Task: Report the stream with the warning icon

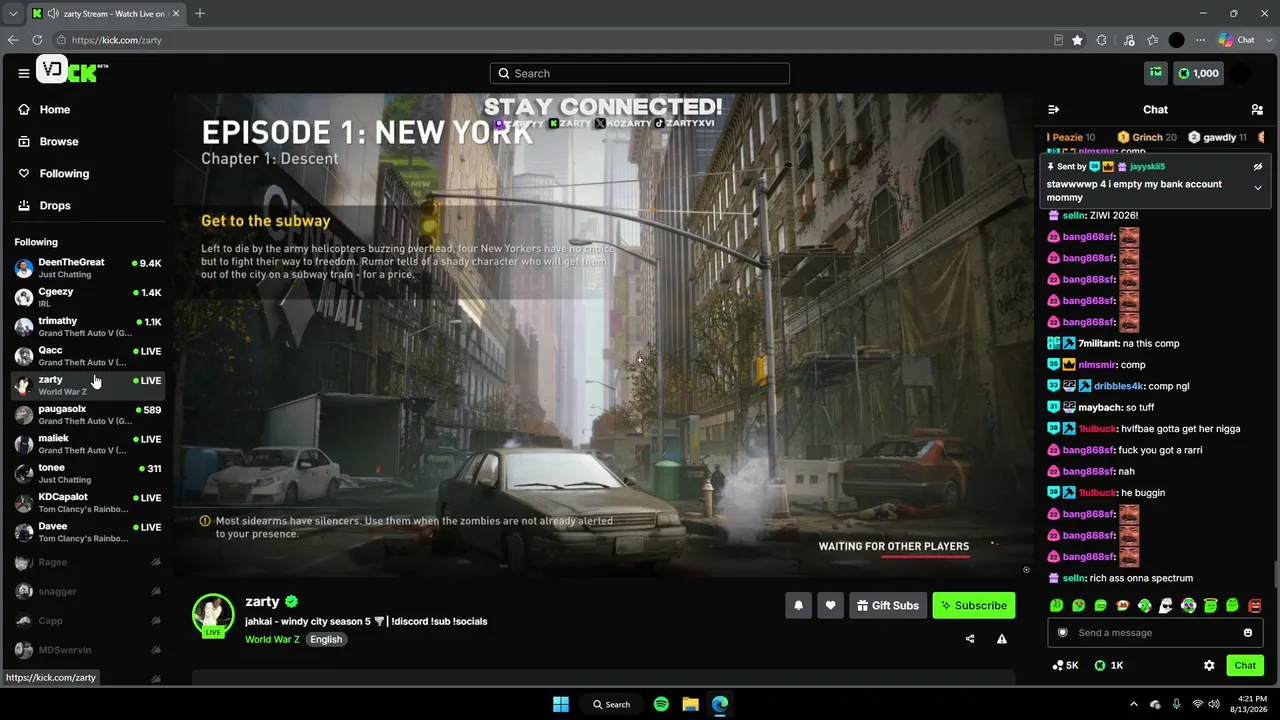Action: (x=1001, y=639)
